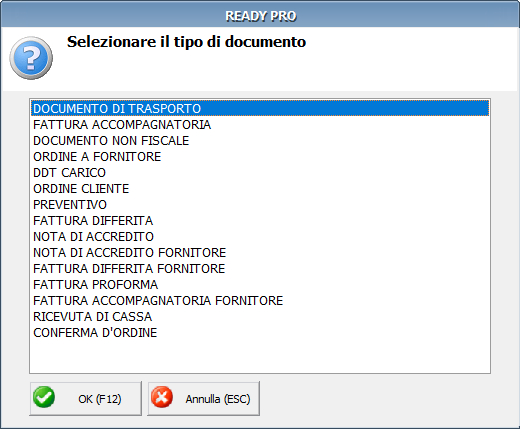This screenshot has width=520, height=429.
Task: Select DOCUMENTO DI TRASPORTO in the list
Action: click(x=260, y=109)
